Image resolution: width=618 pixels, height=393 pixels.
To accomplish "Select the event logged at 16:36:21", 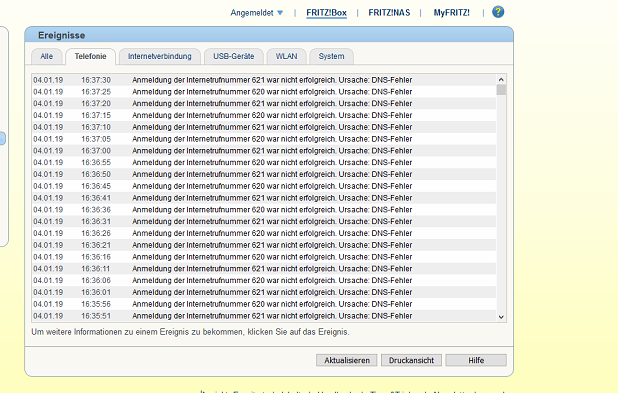I will point(264,245).
